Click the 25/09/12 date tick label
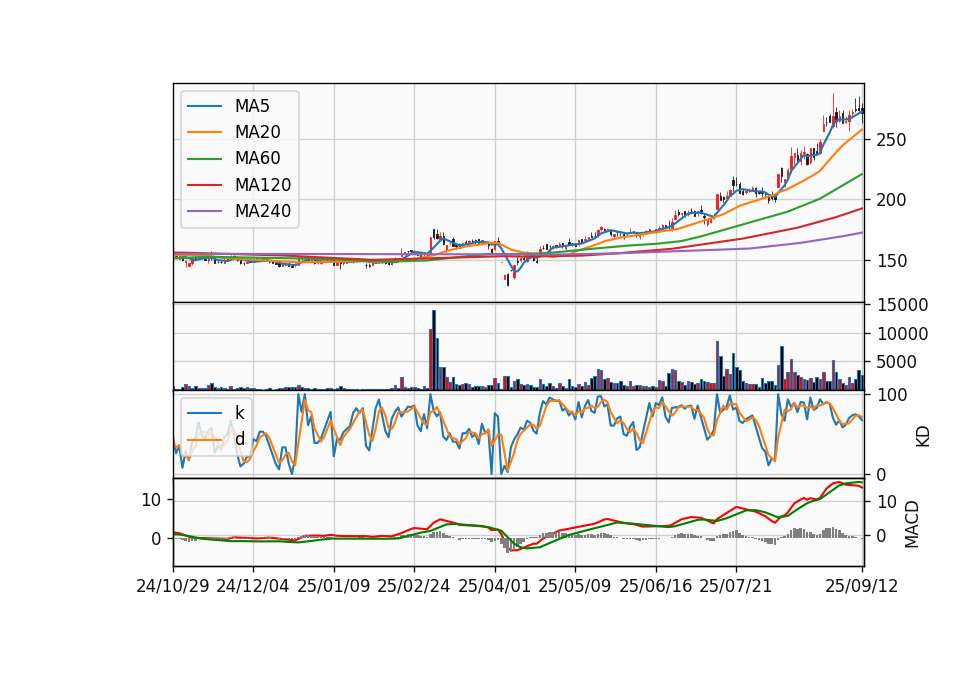Image resolution: width=960 pixels, height=690 pixels. 862,586
